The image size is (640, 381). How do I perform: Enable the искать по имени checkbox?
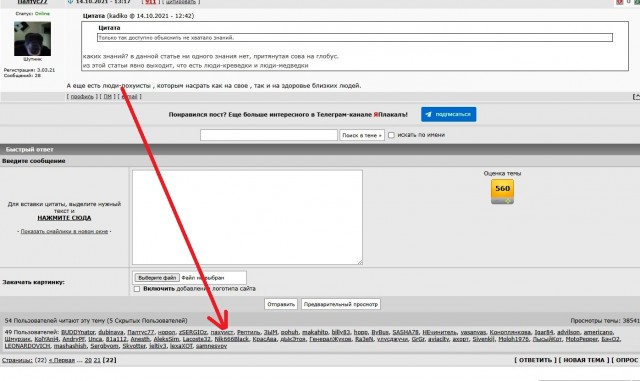click(x=391, y=135)
